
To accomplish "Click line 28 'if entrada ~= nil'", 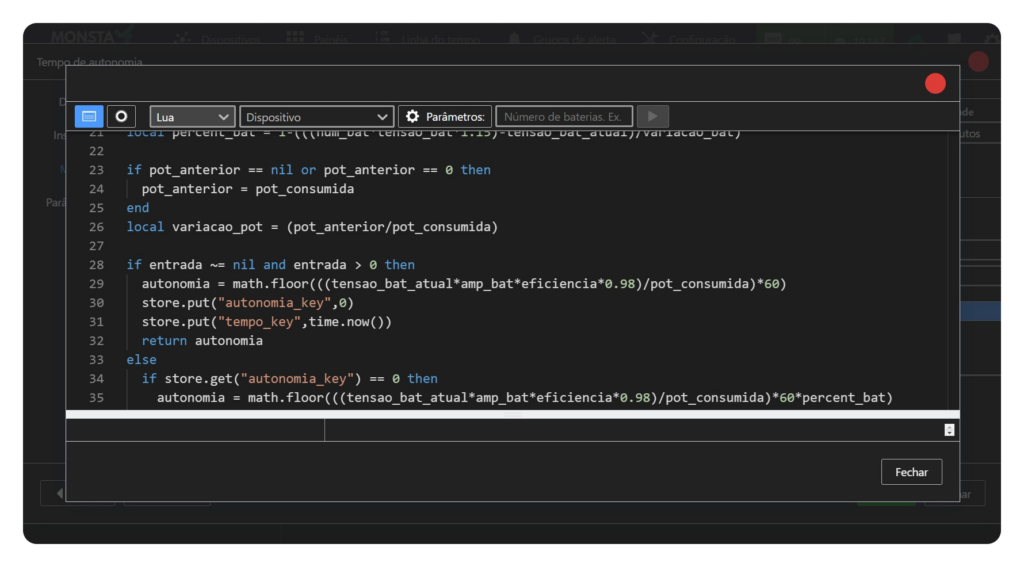I will 270,265.
